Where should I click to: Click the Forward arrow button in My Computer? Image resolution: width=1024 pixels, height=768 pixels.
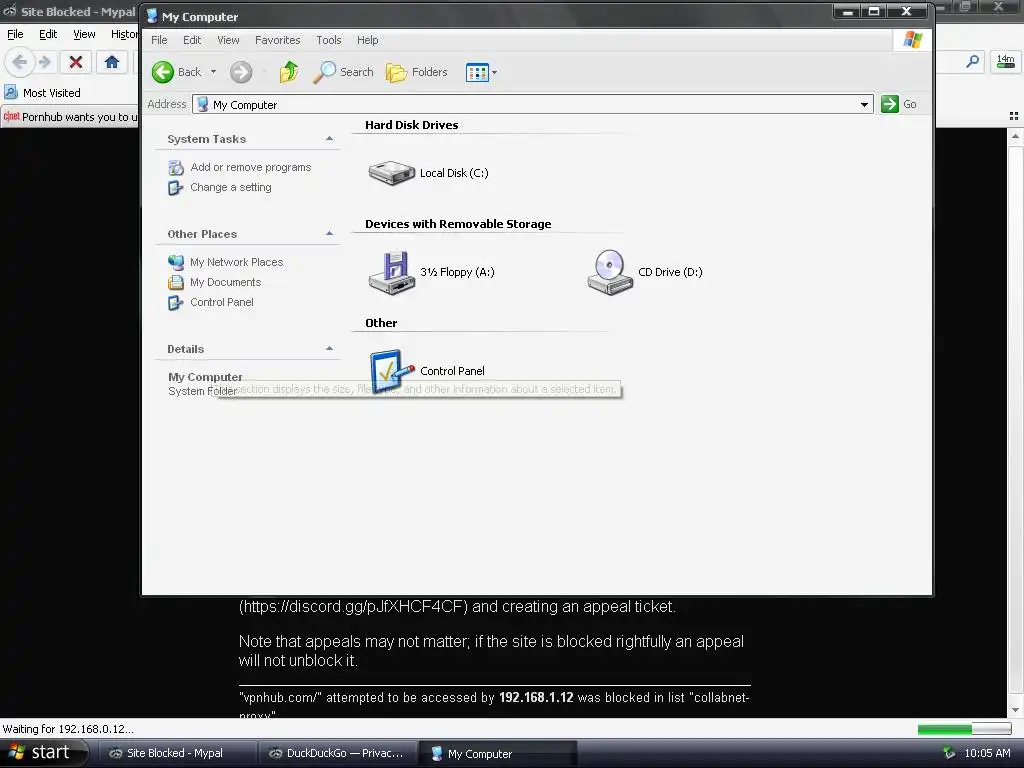(241, 72)
